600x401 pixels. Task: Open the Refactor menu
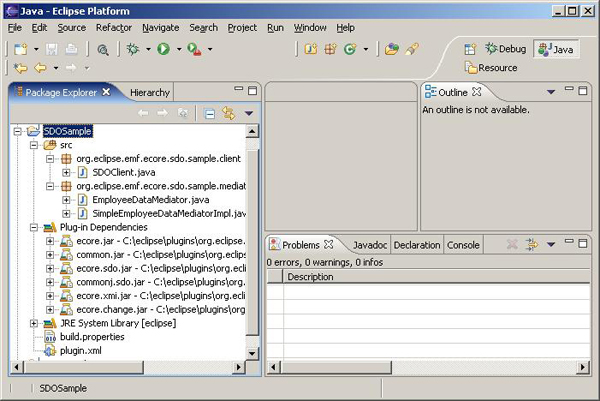coord(114,28)
